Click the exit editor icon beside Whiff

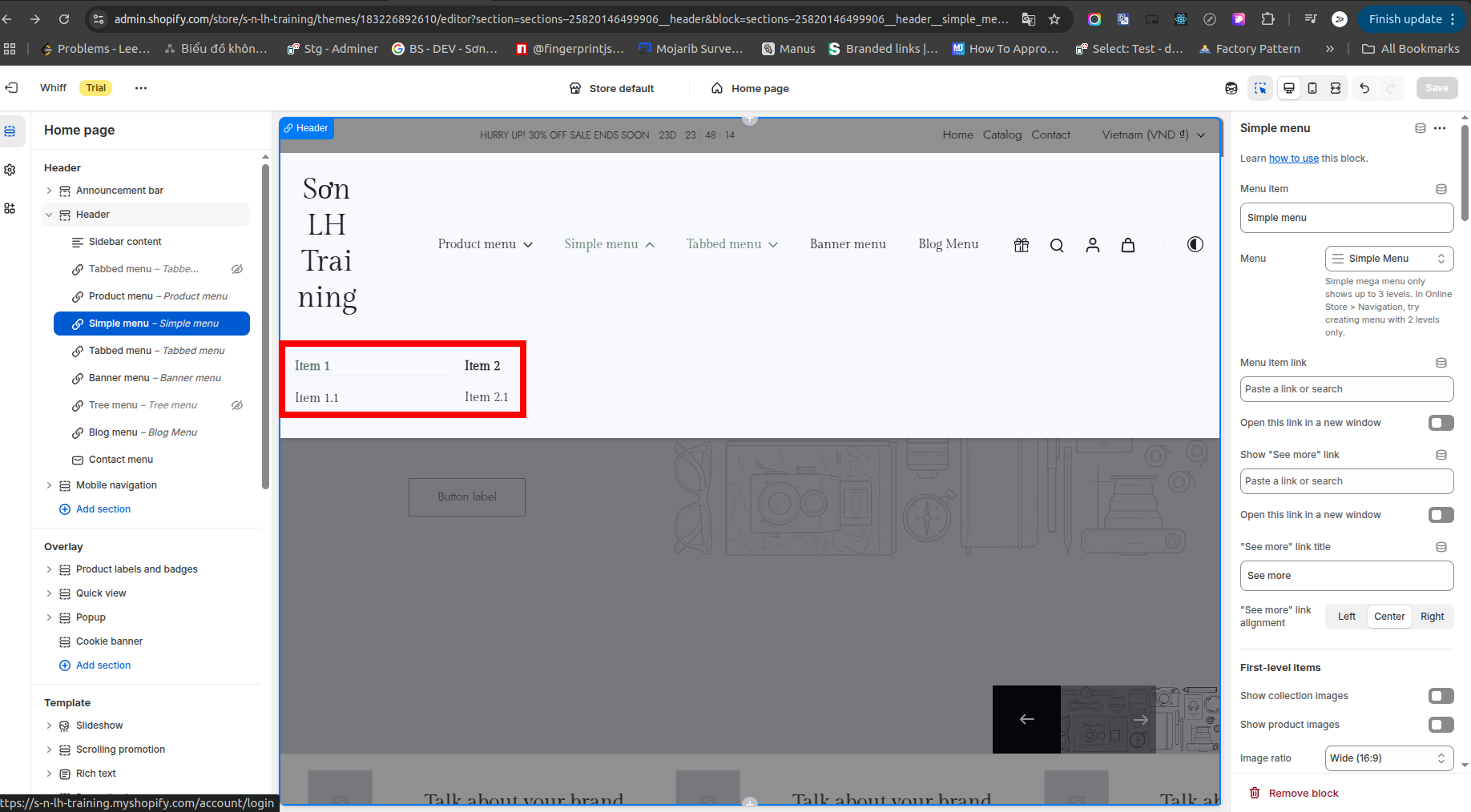click(11, 88)
